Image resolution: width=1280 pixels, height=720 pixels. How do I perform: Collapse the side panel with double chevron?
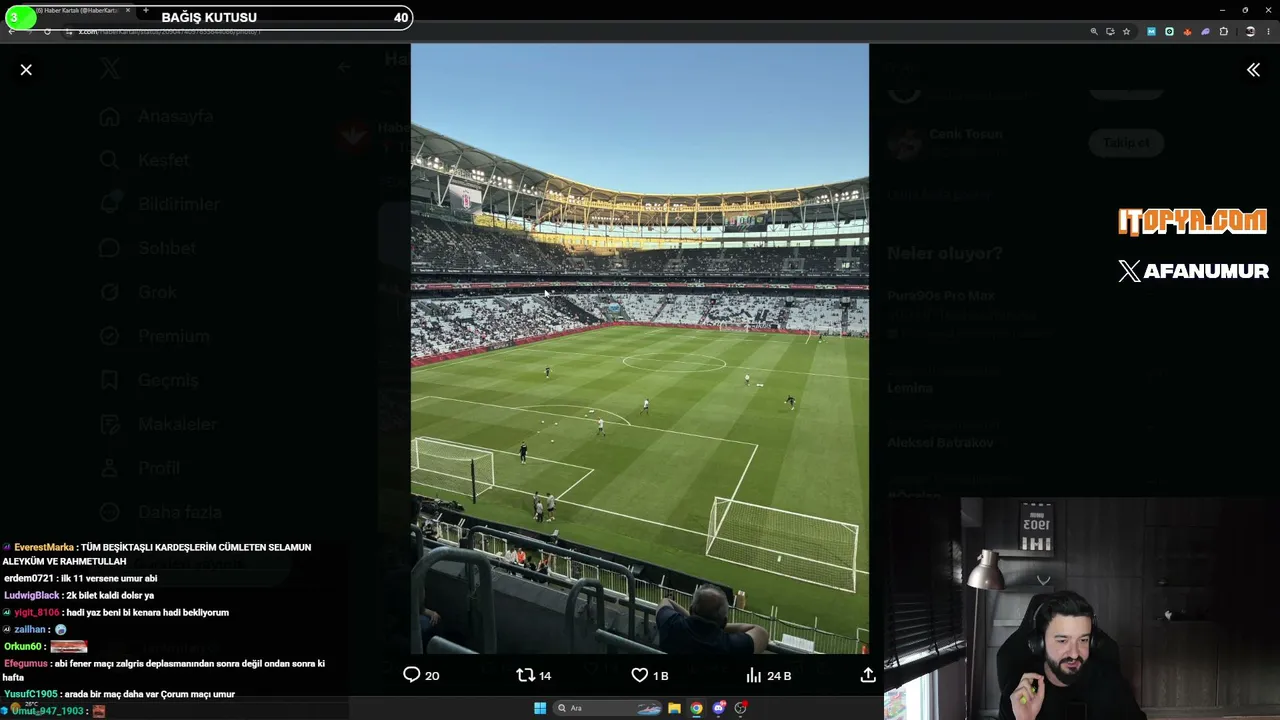[x=1253, y=70]
